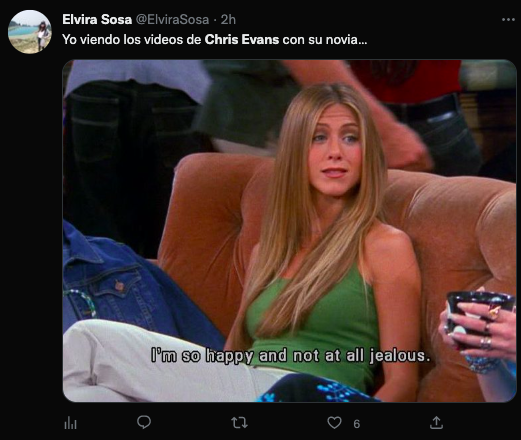Open Elvira Sosa's profile picture

pyautogui.click(x=30, y=32)
